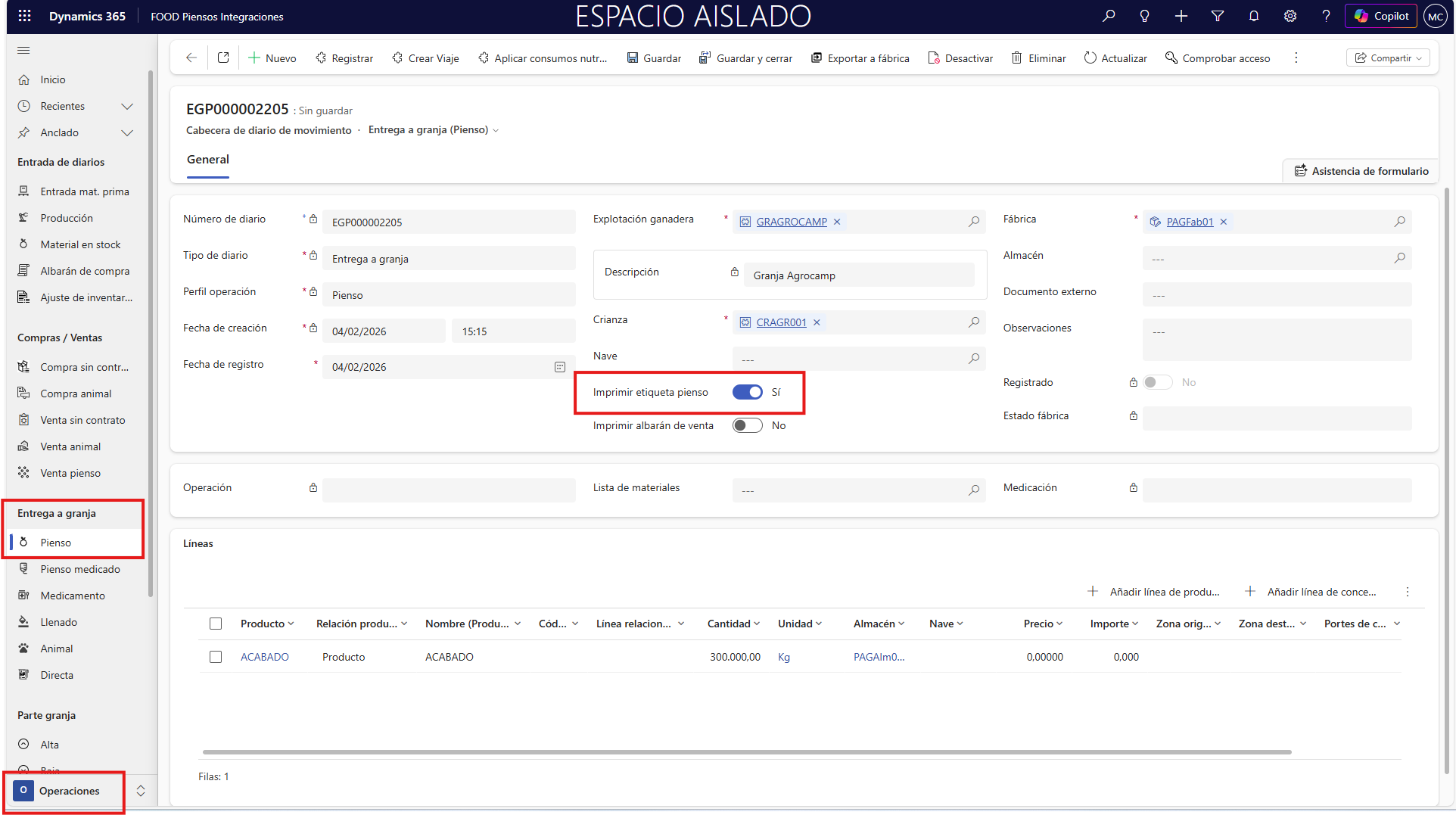Select the General tab
This screenshot has height=815, width=1456.
tap(207, 160)
